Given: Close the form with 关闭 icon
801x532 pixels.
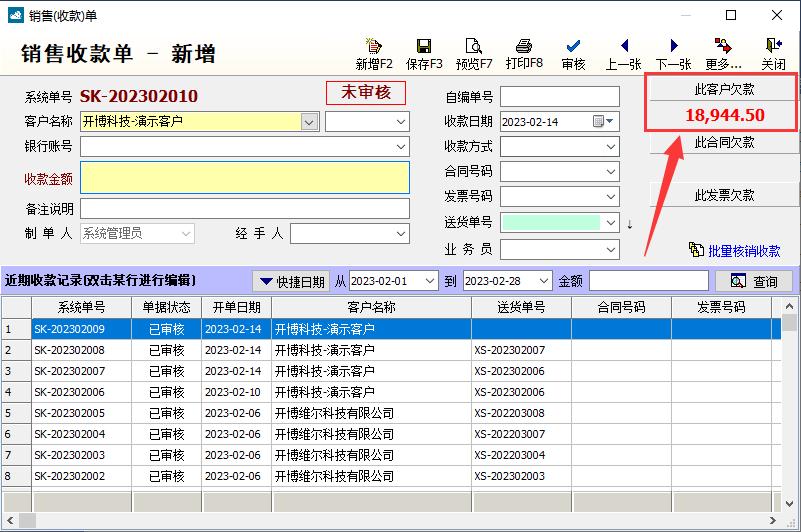Looking at the screenshot, I should pos(773,54).
